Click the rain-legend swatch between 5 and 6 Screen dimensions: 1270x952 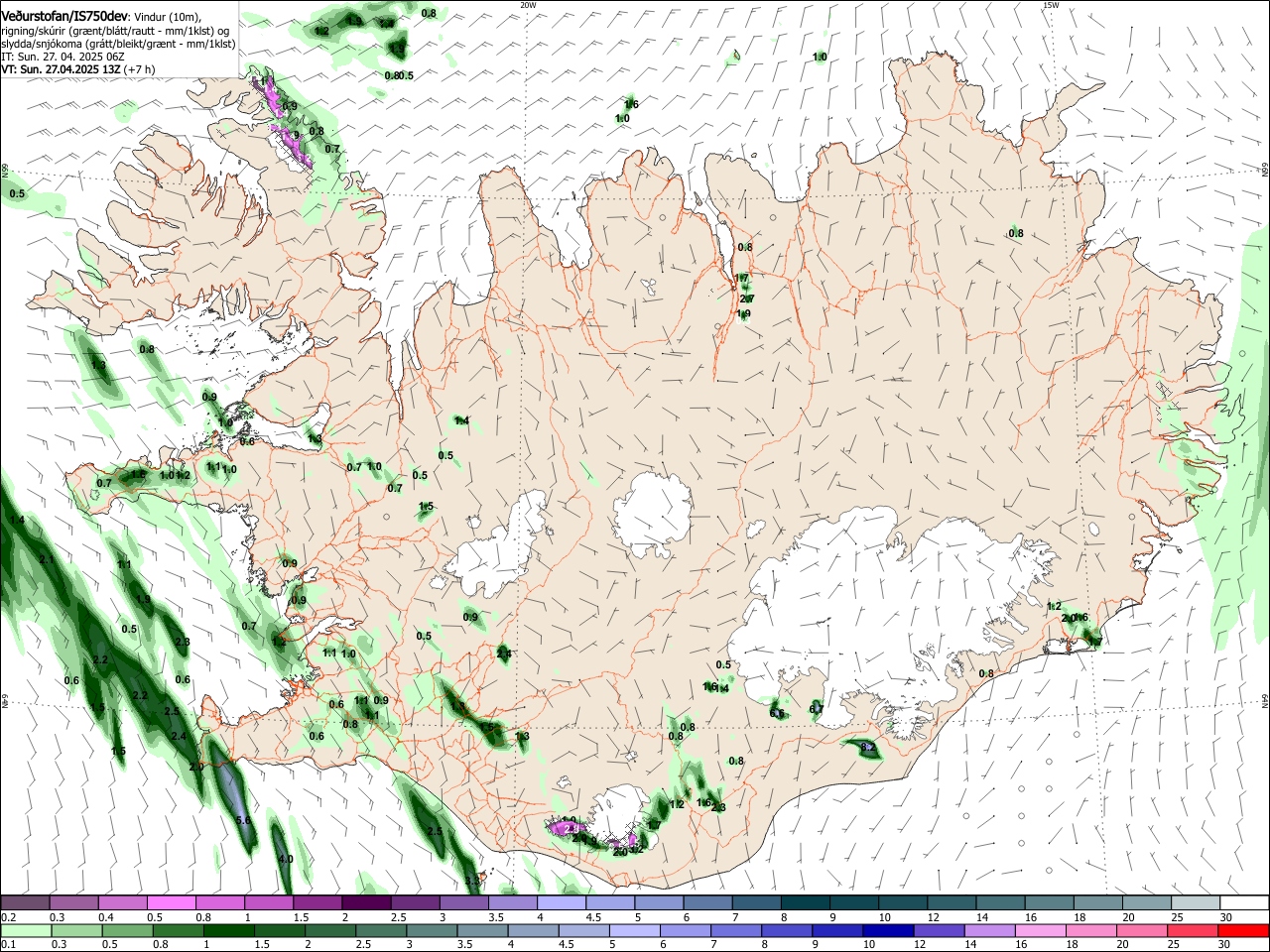[633, 930]
